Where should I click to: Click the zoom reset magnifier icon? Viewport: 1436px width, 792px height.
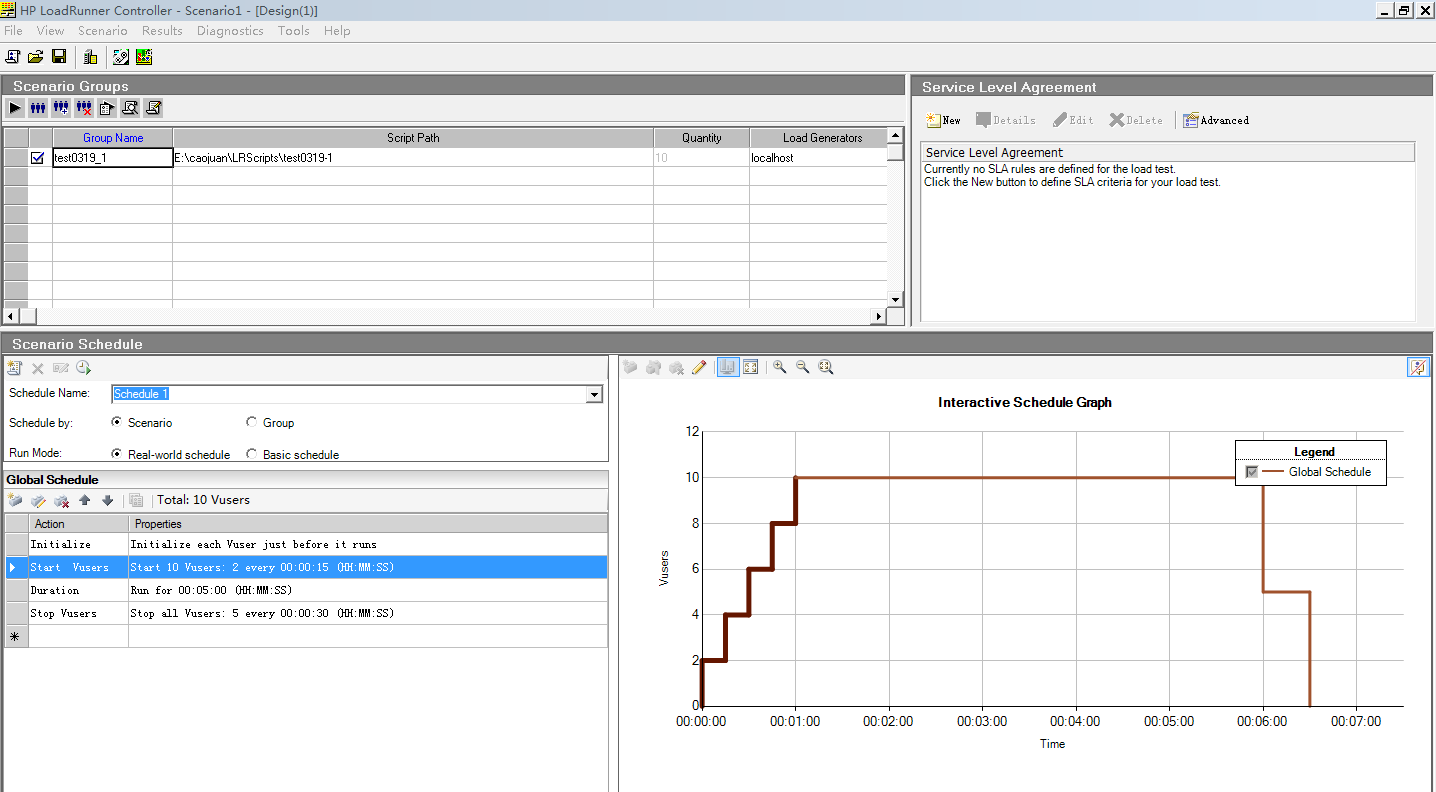pos(826,367)
